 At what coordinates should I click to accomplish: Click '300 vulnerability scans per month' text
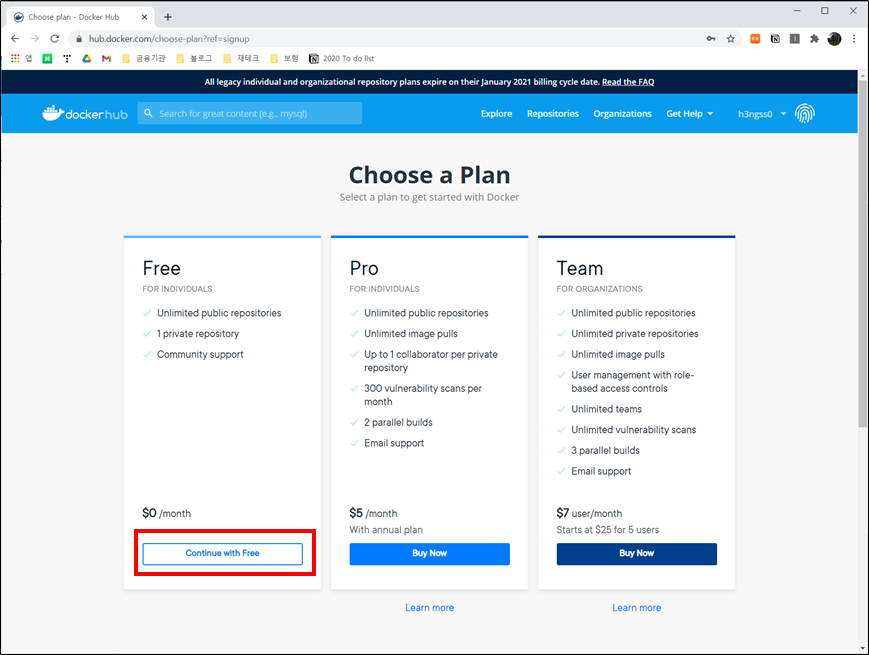click(423, 395)
